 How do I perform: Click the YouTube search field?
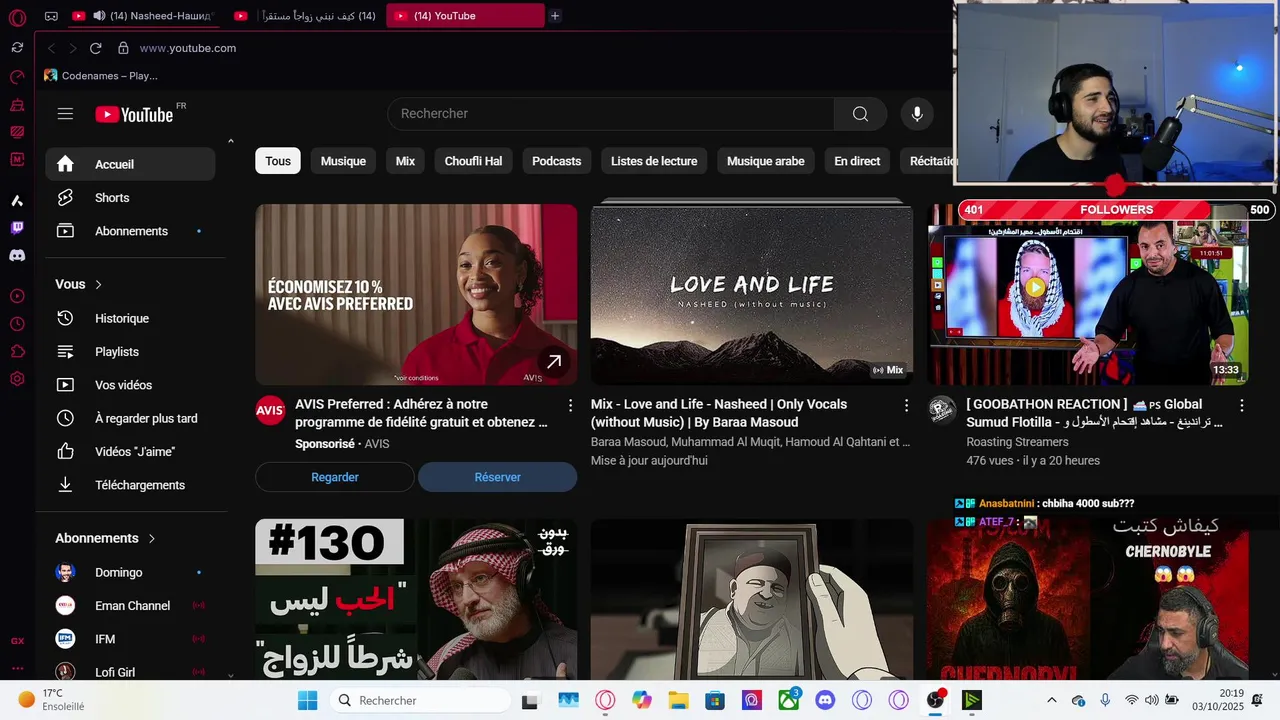[x=611, y=114]
